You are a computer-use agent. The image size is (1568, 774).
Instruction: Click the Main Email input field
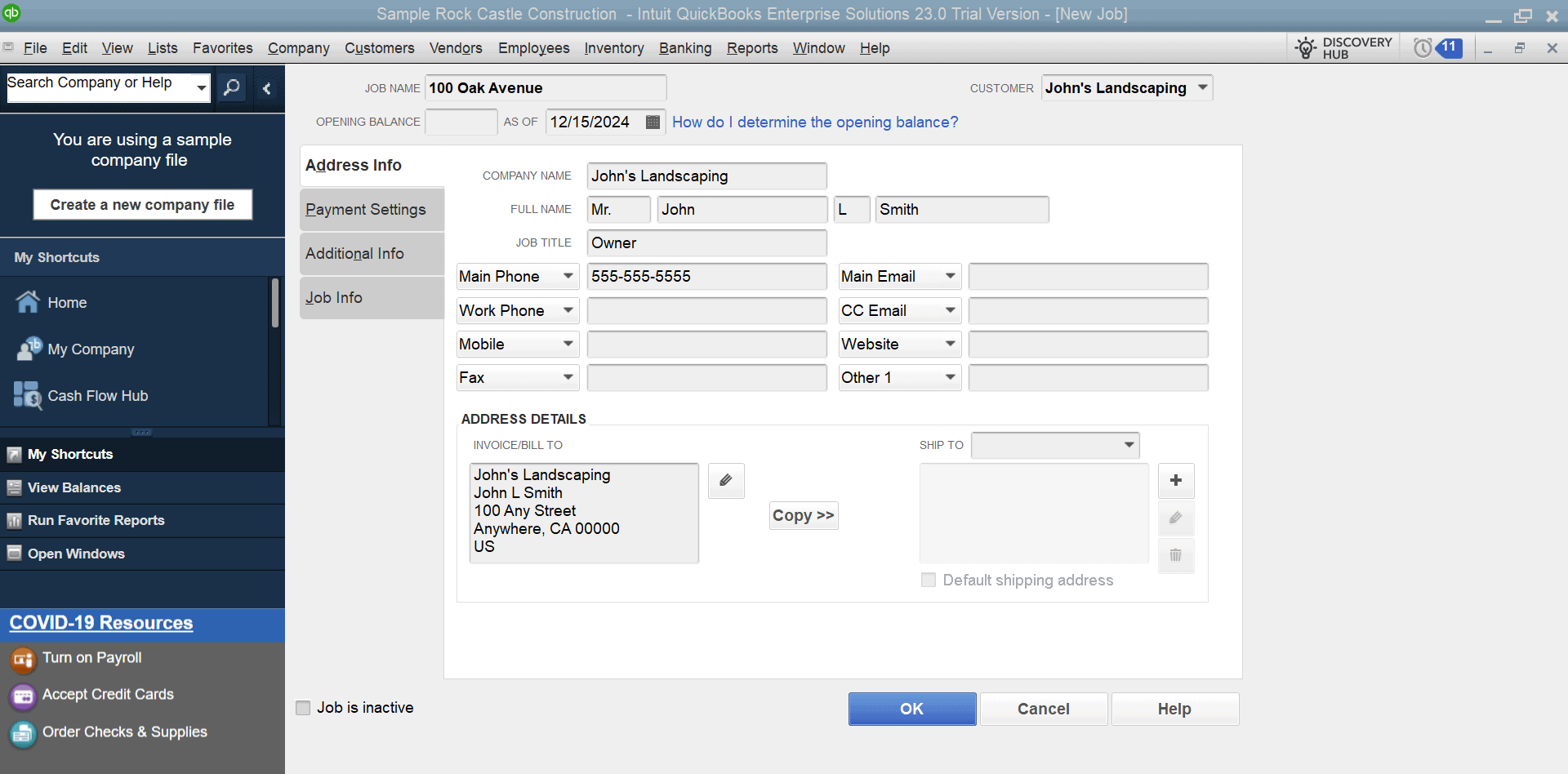1089,277
